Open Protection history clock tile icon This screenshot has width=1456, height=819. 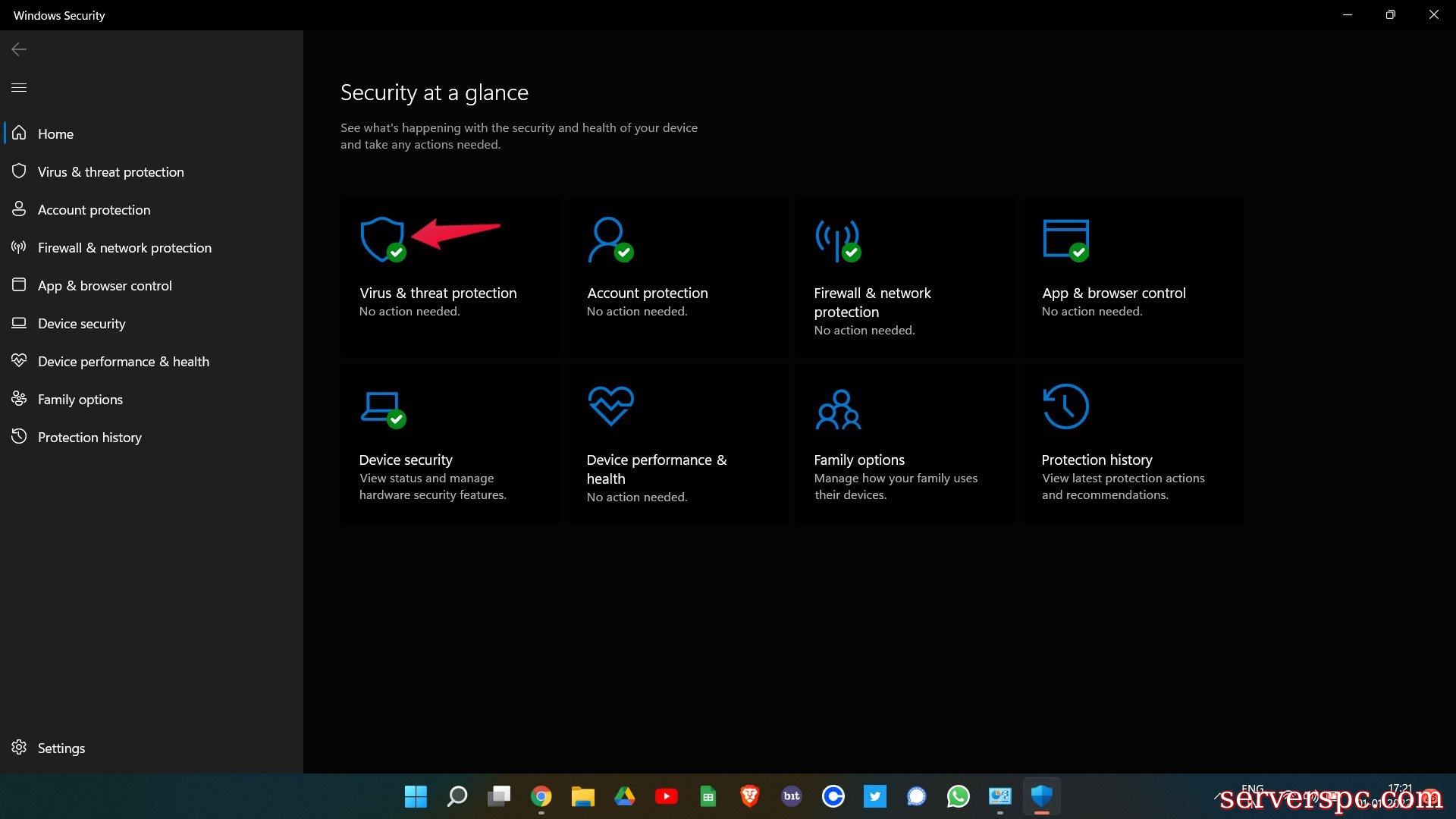pos(1065,406)
